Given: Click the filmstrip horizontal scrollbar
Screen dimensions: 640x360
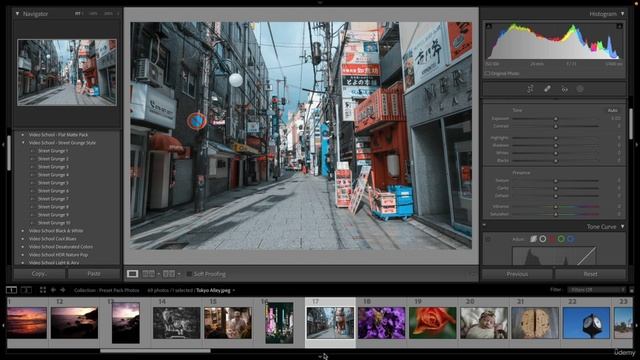Looking at the screenshot, I should [x=155, y=351].
